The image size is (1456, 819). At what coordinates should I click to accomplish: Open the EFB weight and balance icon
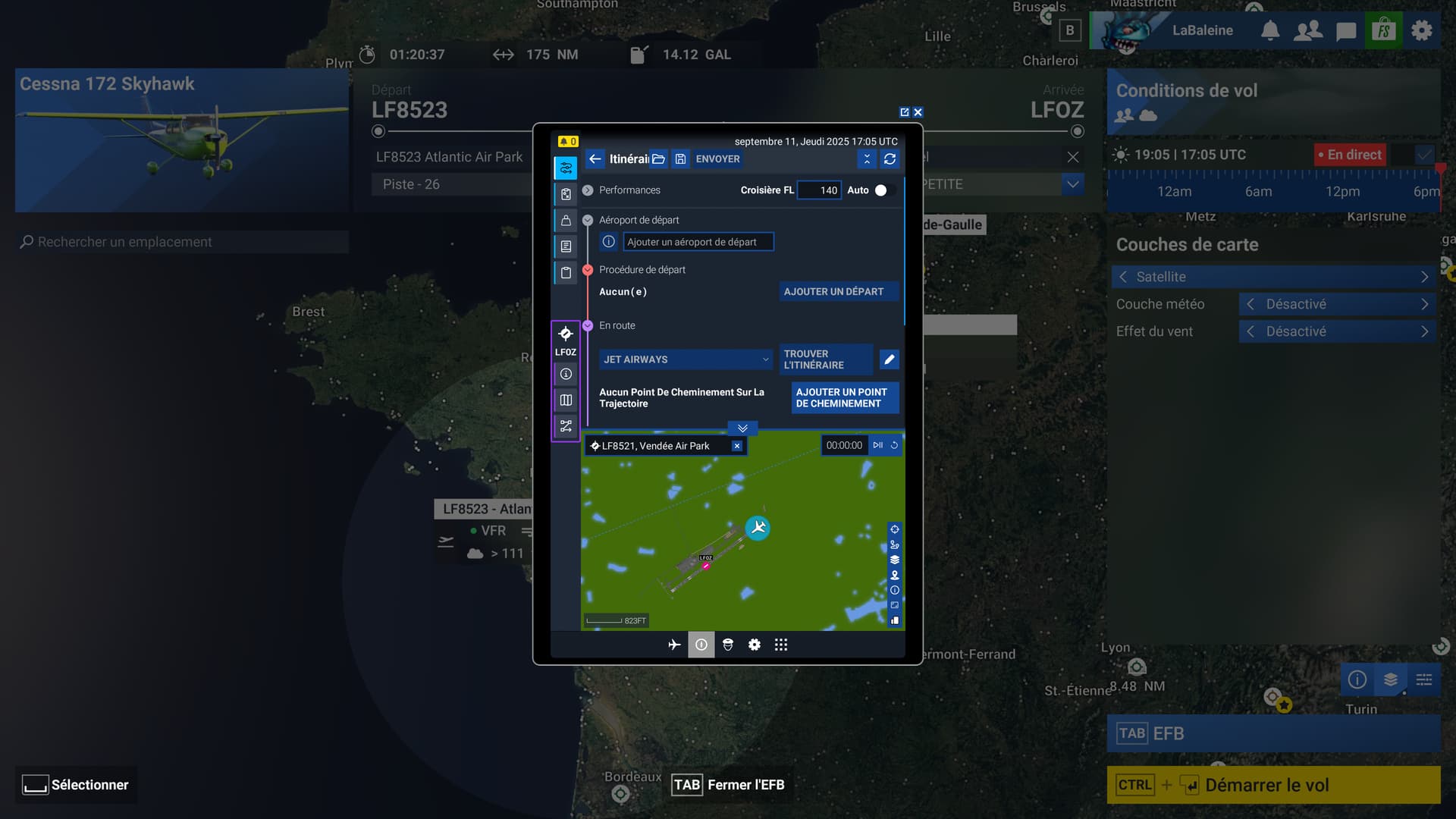tap(566, 221)
